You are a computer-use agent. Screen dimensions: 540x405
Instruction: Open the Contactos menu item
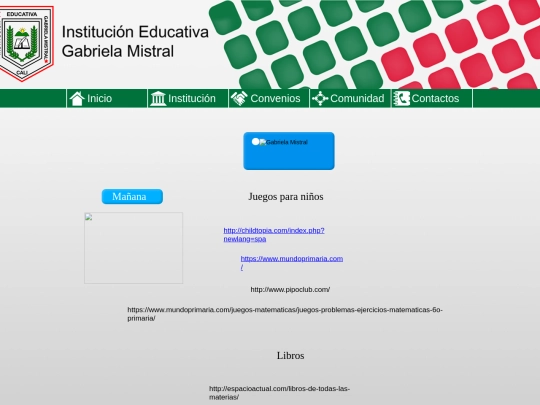coord(432,98)
